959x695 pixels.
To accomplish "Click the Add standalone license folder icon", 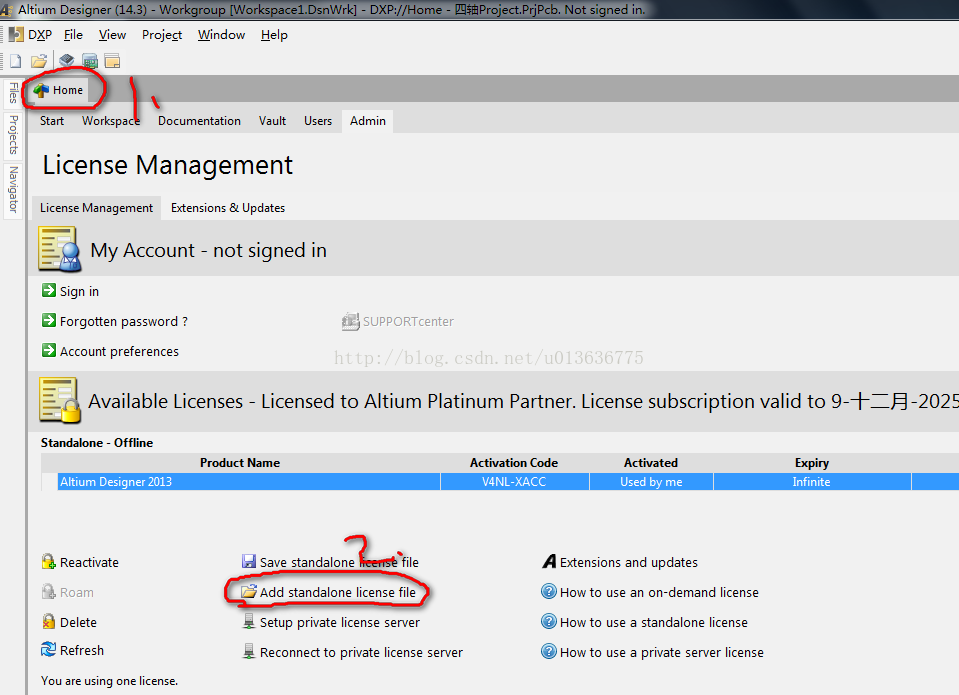I will coord(249,592).
